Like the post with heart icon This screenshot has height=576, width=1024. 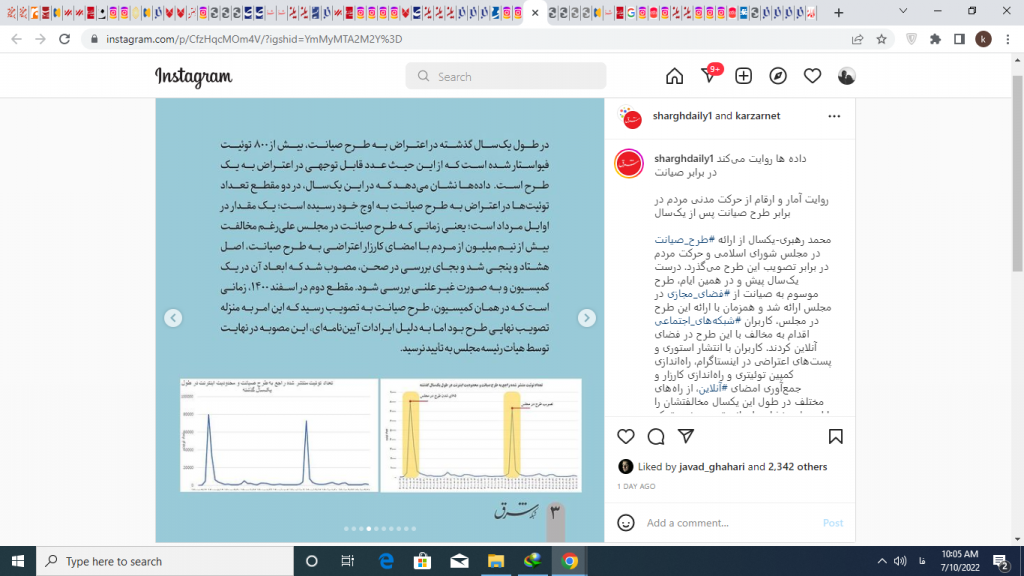click(x=626, y=436)
